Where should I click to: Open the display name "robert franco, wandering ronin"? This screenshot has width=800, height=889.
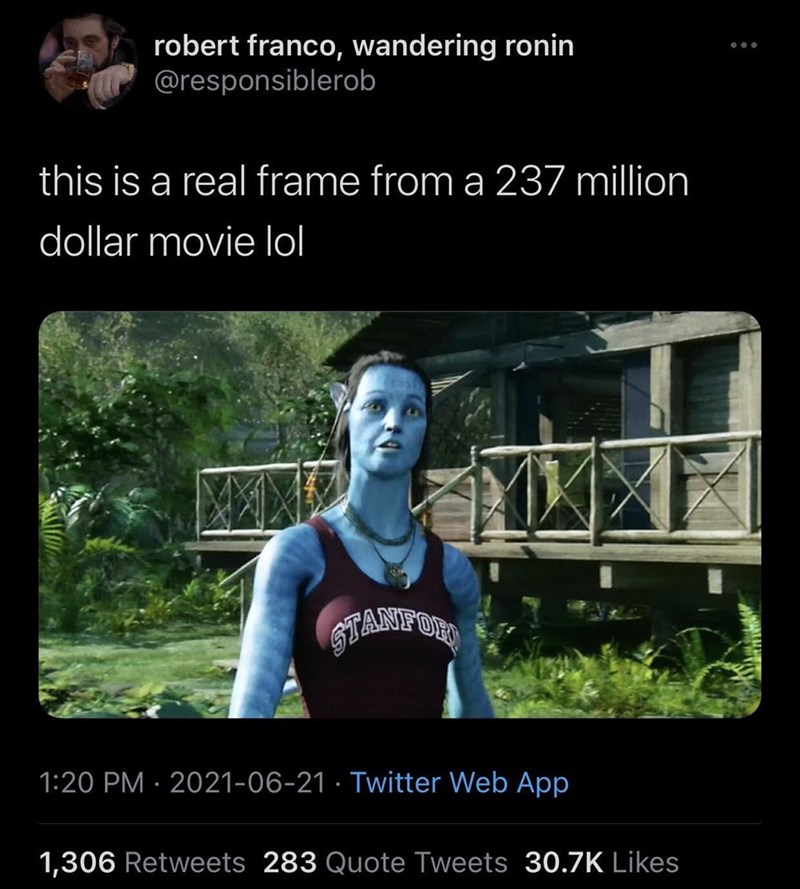coord(363,46)
